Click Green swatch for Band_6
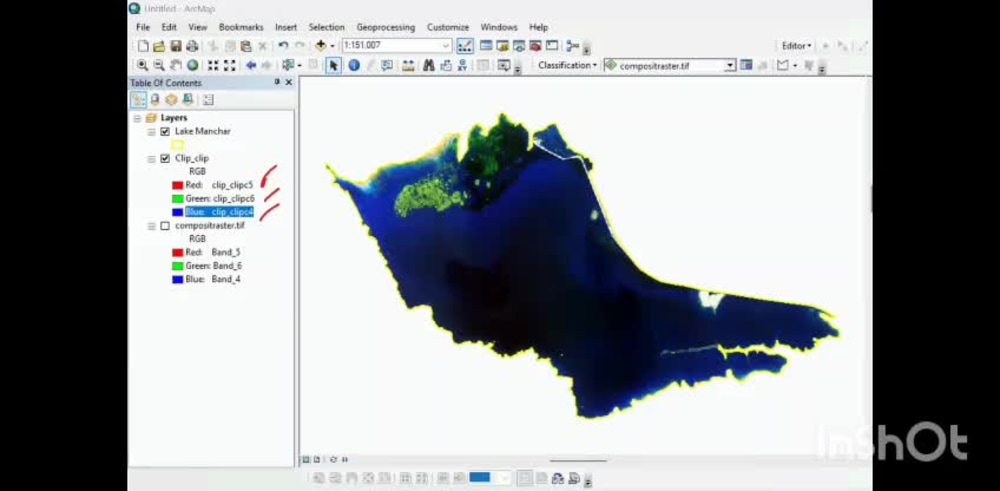 pyautogui.click(x=178, y=266)
